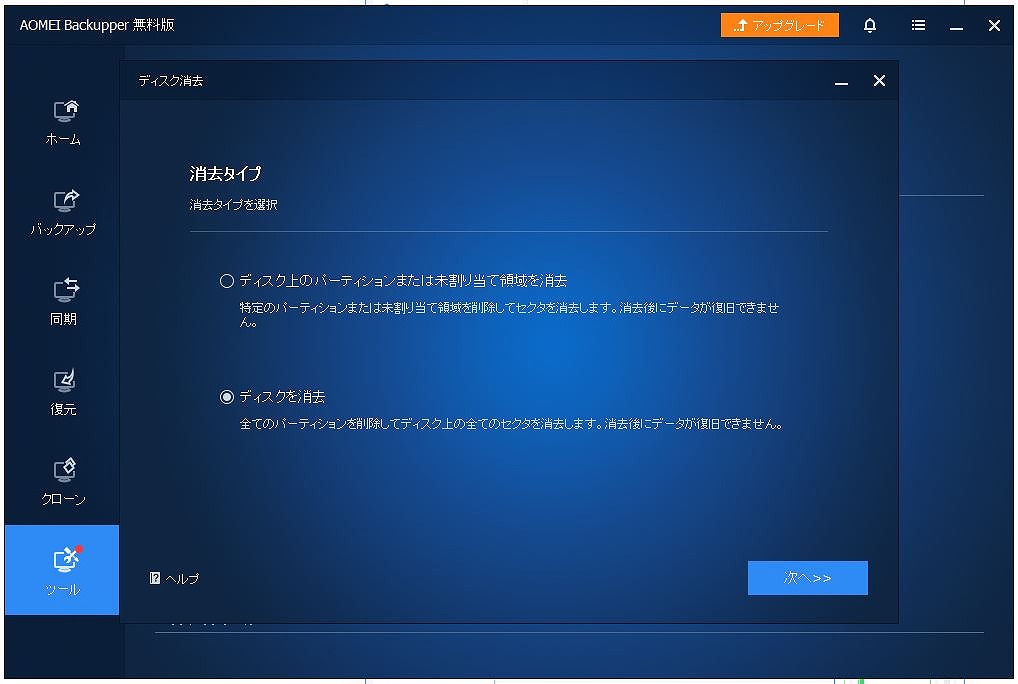Open the 復元 (Restore) sidebar section

pos(63,392)
